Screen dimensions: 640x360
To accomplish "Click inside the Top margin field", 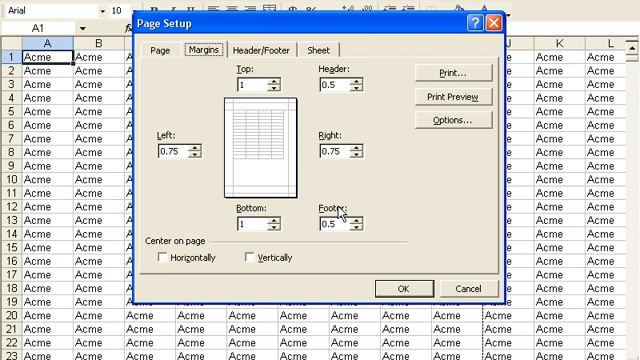I will 253,85.
